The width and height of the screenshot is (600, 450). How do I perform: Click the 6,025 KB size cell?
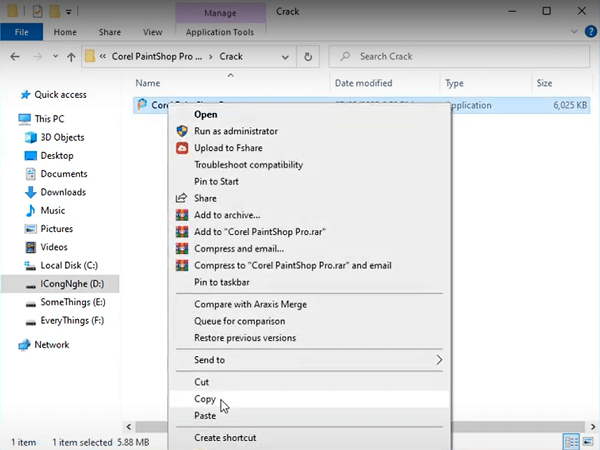[570, 105]
